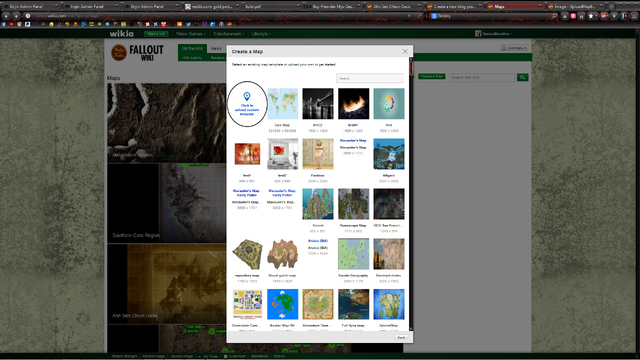
Task: Click the Start a wiki button
Action: click(x=156, y=34)
